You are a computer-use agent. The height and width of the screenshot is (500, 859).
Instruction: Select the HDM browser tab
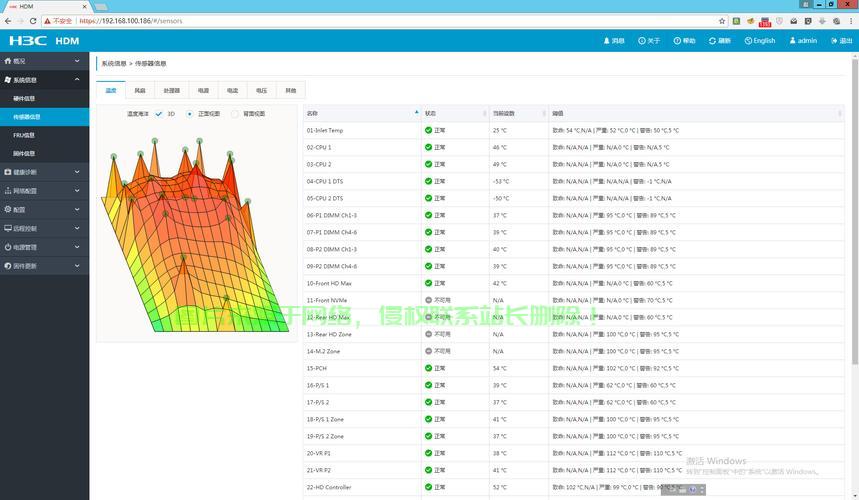click(x=47, y=7)
